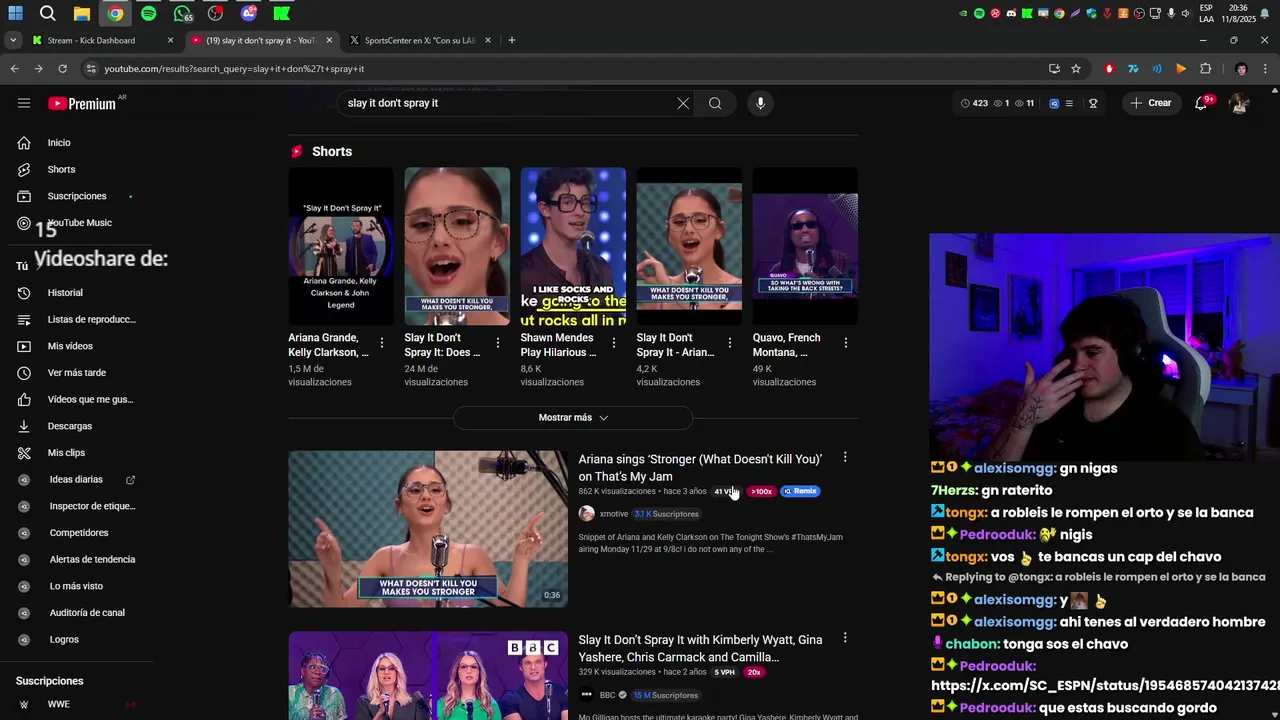
Task: Open Lo más visto entry
Action: [78, 586]
